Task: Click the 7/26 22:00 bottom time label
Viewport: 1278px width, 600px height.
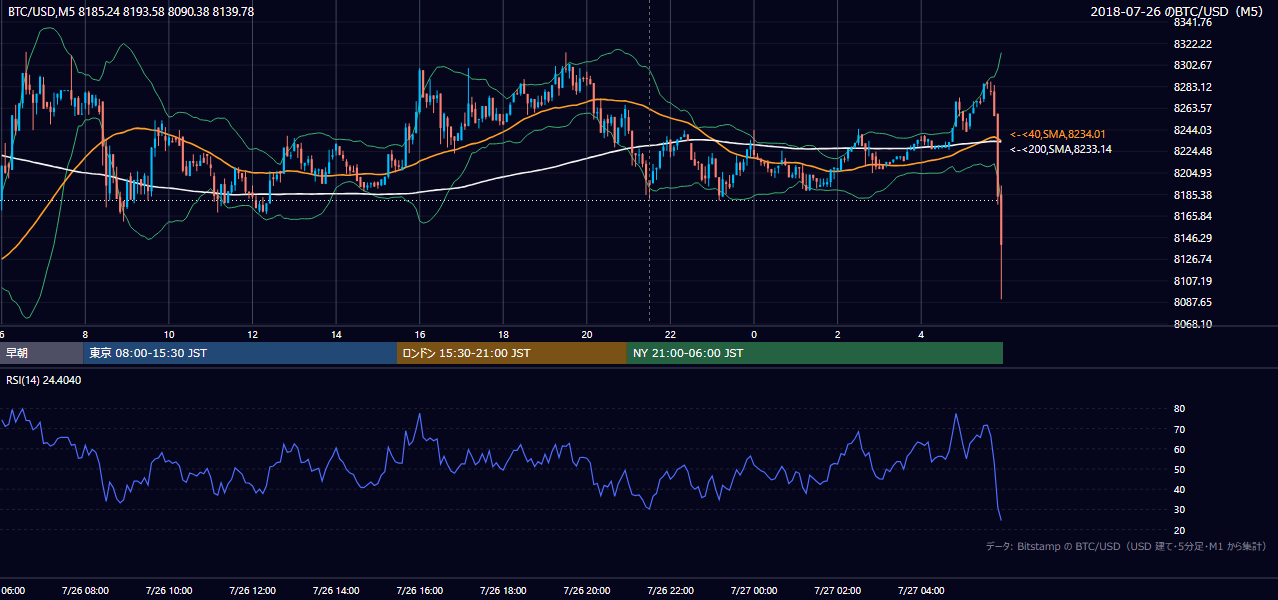Action: [x=670, y=591]
